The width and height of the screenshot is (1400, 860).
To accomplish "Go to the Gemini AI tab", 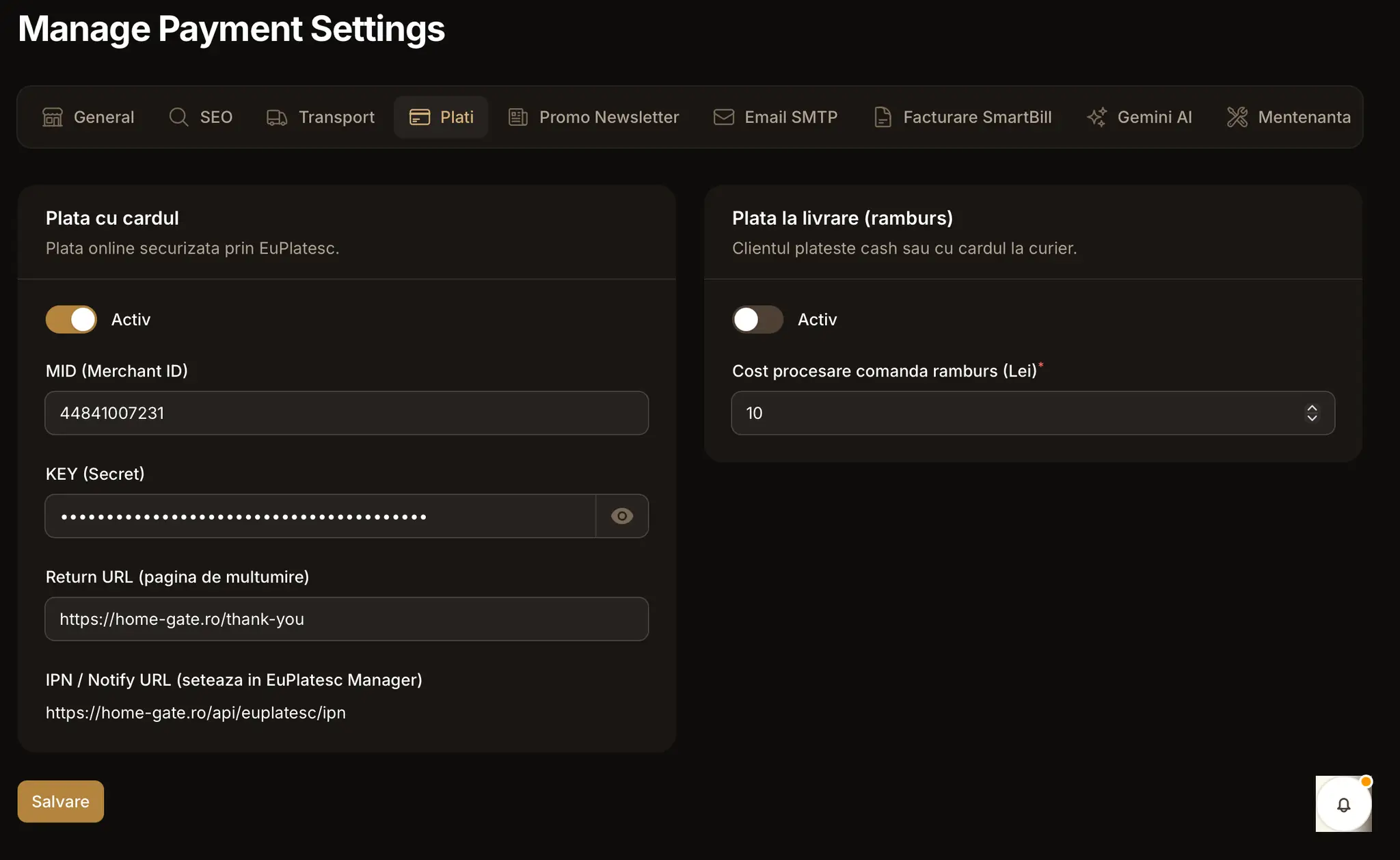I will coord(1140,118).
